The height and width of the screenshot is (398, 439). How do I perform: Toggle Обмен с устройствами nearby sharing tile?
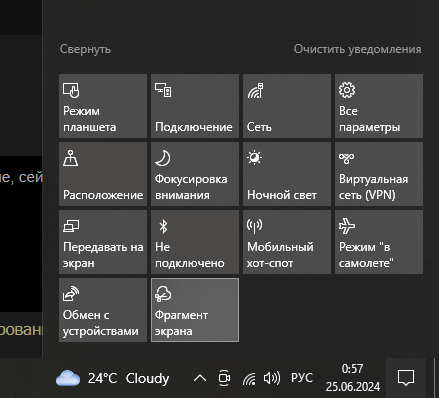coord(103,310)
